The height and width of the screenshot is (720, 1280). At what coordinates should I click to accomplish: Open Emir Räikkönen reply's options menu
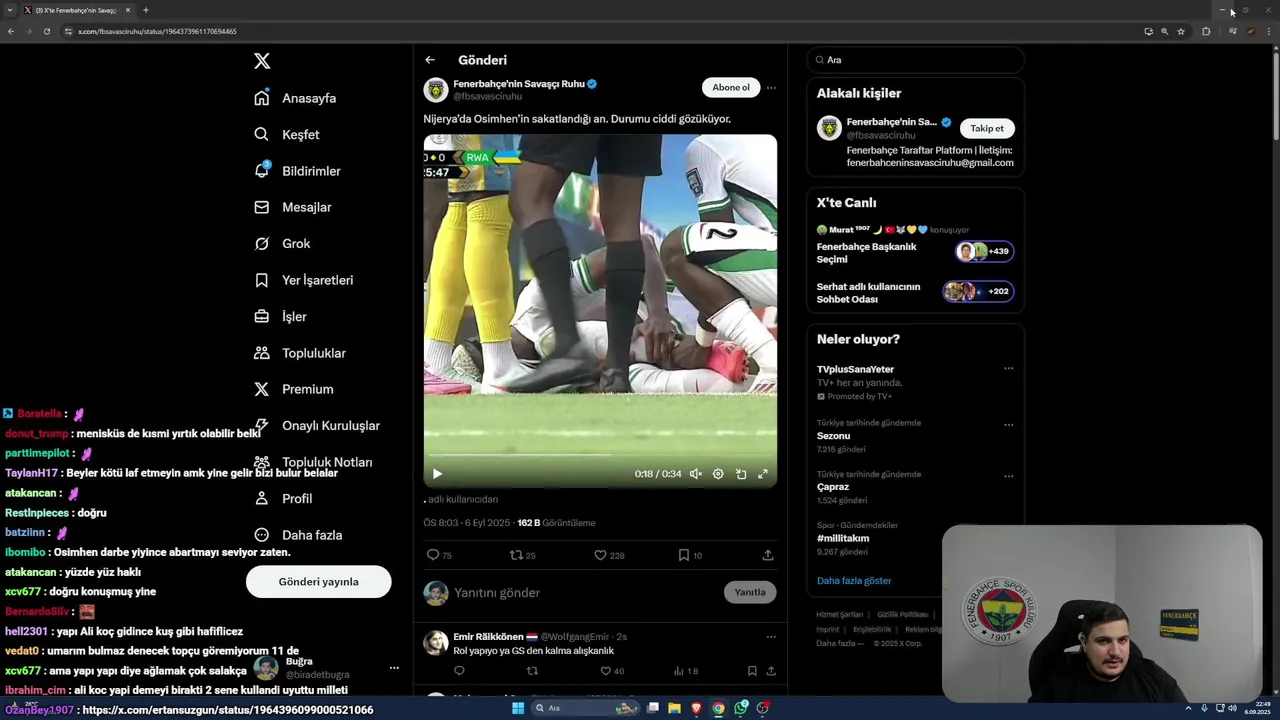pyautogui.click(x=771, y=637)
